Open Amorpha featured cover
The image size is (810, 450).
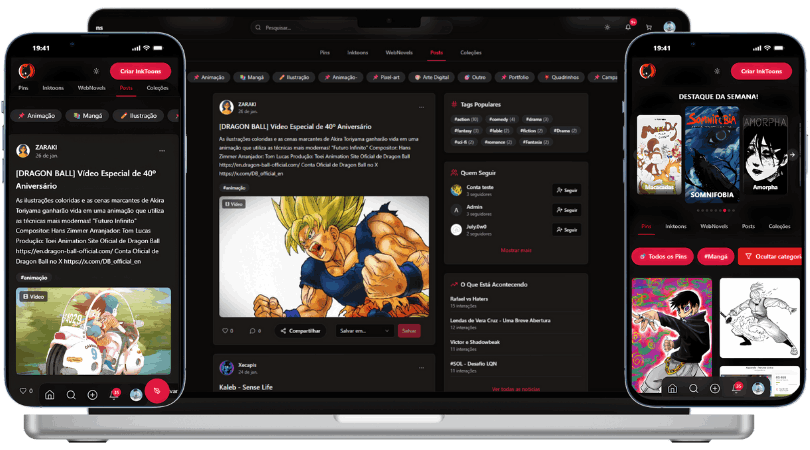pos(765,154)
